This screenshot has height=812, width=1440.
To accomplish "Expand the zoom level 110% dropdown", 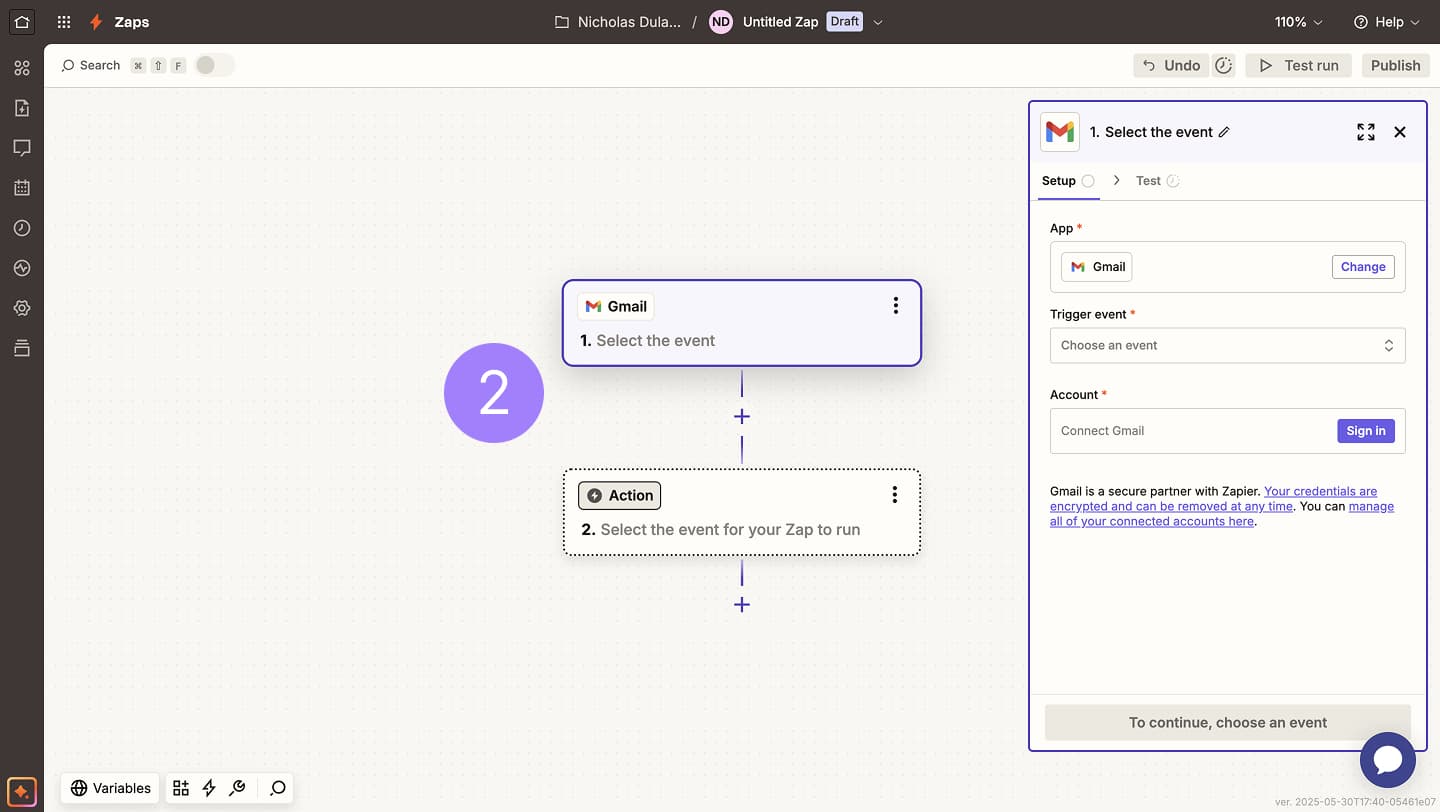I will coord(1298,22).
